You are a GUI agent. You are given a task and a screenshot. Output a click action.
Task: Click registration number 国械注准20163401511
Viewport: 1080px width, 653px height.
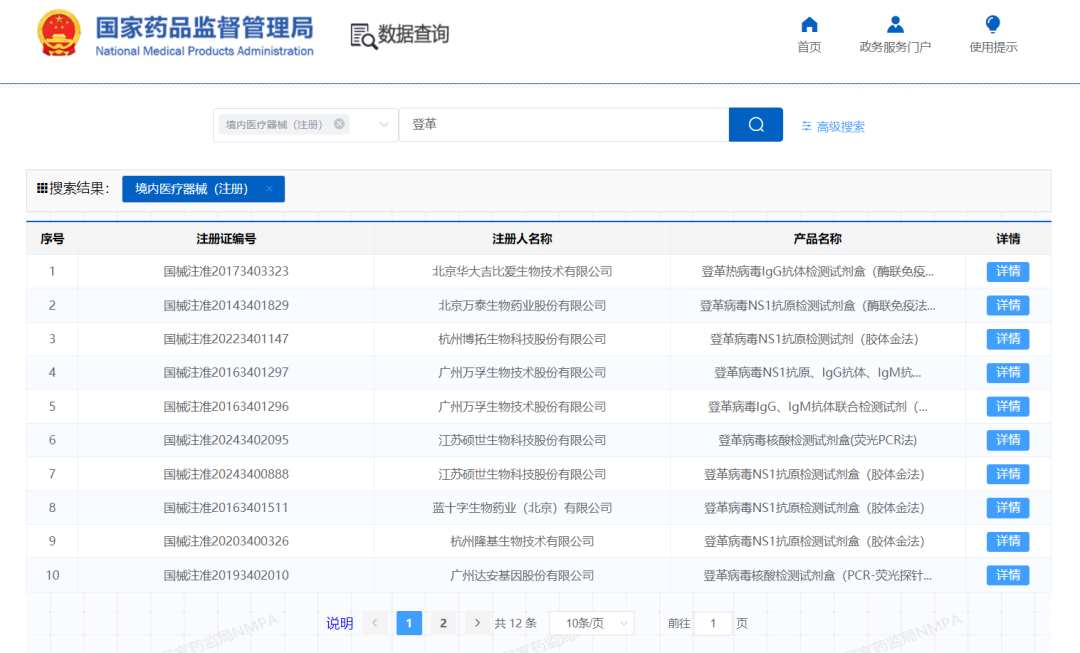point(226,508)
